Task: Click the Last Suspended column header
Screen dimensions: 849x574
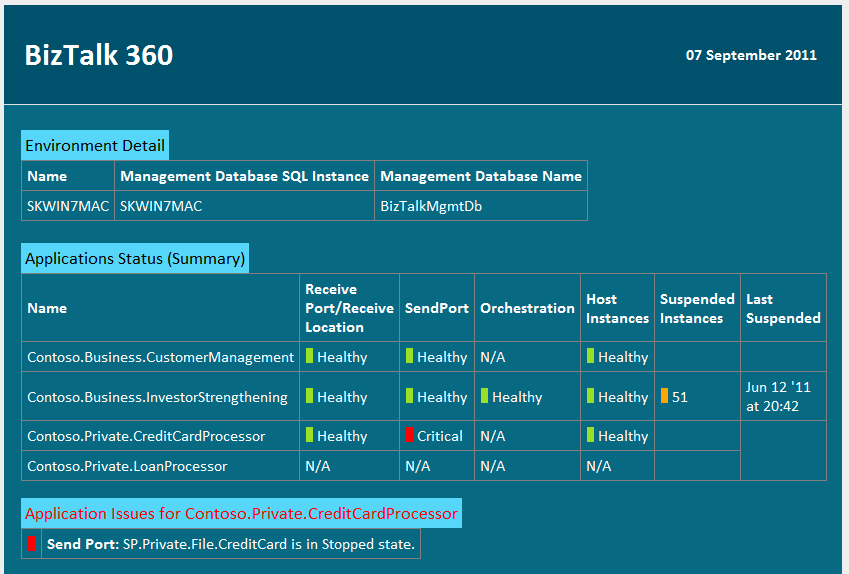Action: (x=783, y=308)
